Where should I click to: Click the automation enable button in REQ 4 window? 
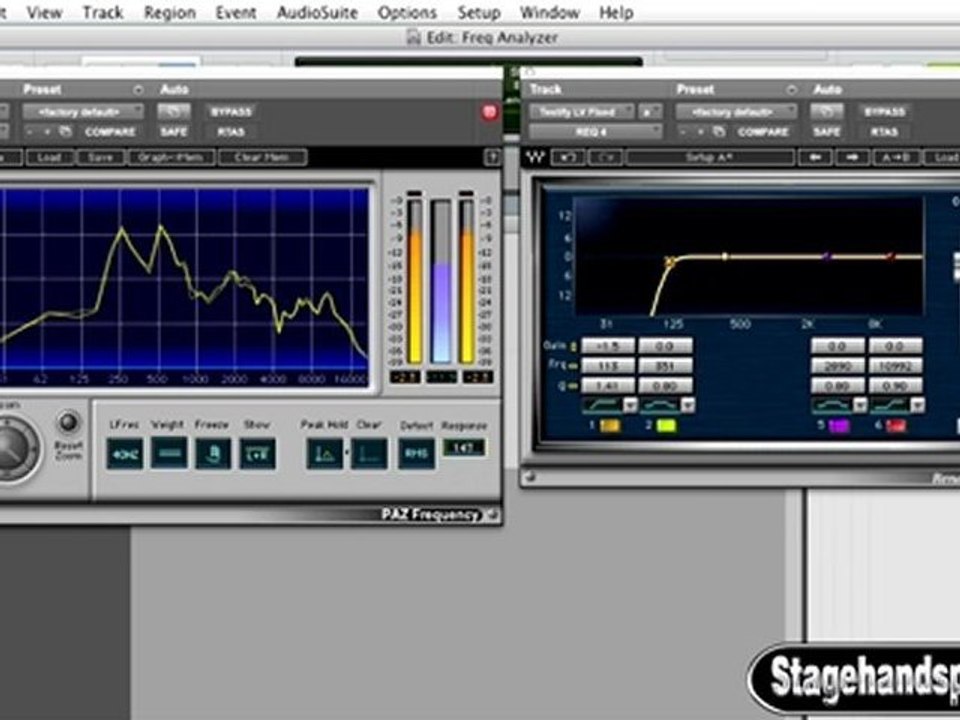point(827,111)
